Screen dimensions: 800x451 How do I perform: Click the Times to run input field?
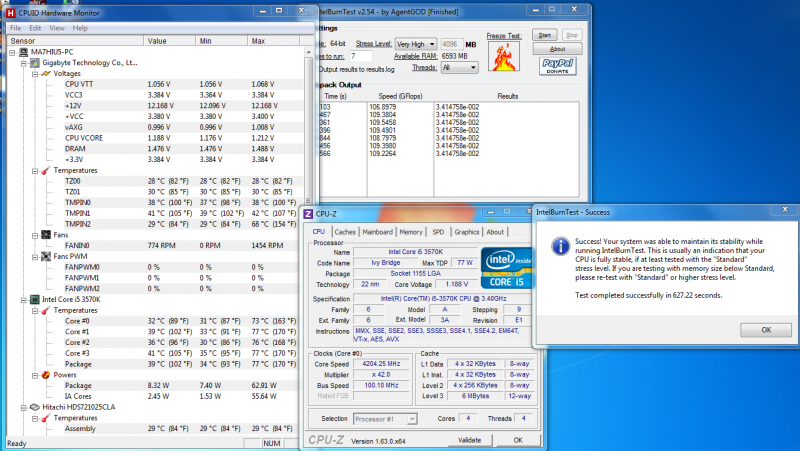pos(361,56)
